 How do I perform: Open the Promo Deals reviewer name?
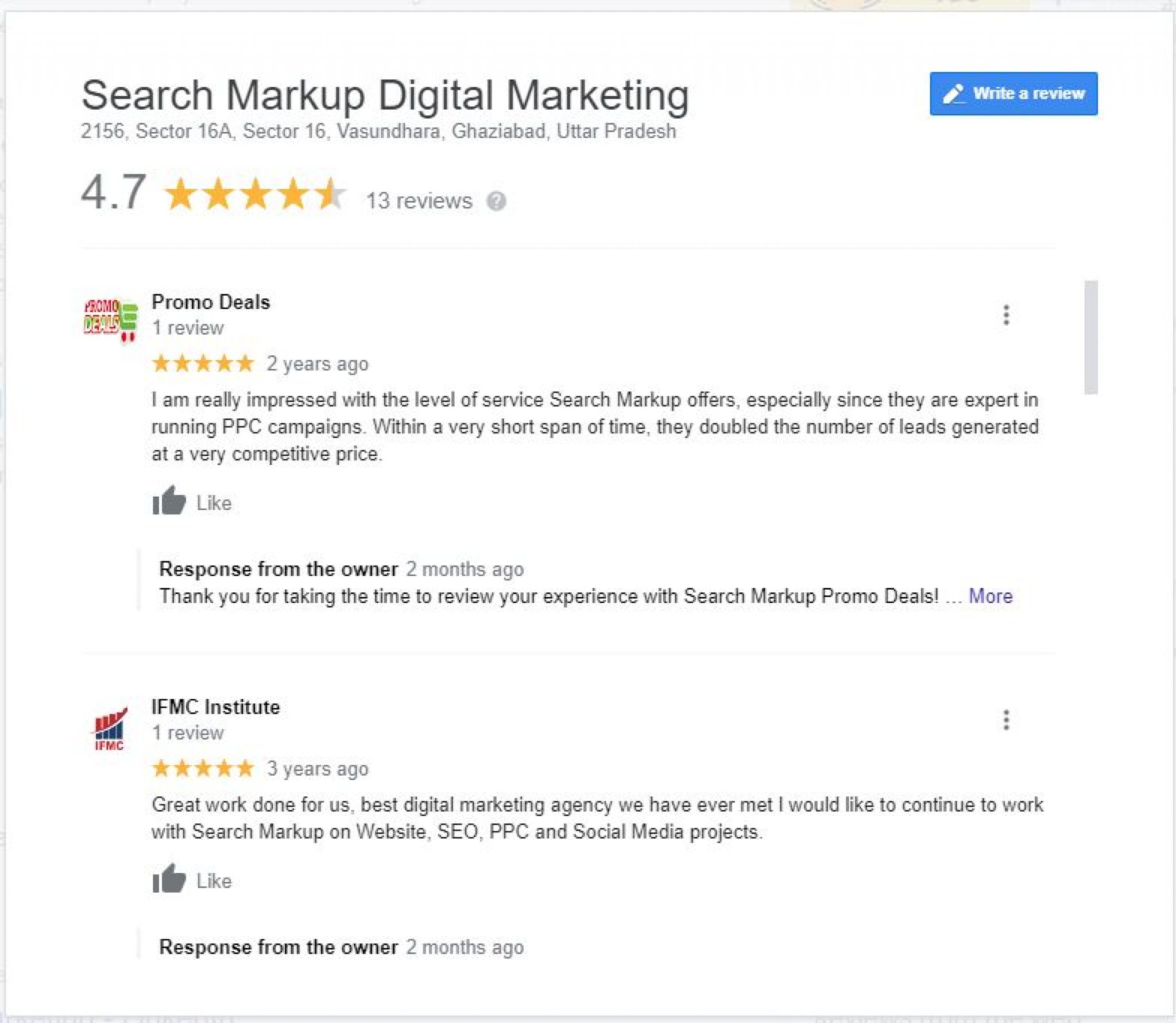pos(211,302)
